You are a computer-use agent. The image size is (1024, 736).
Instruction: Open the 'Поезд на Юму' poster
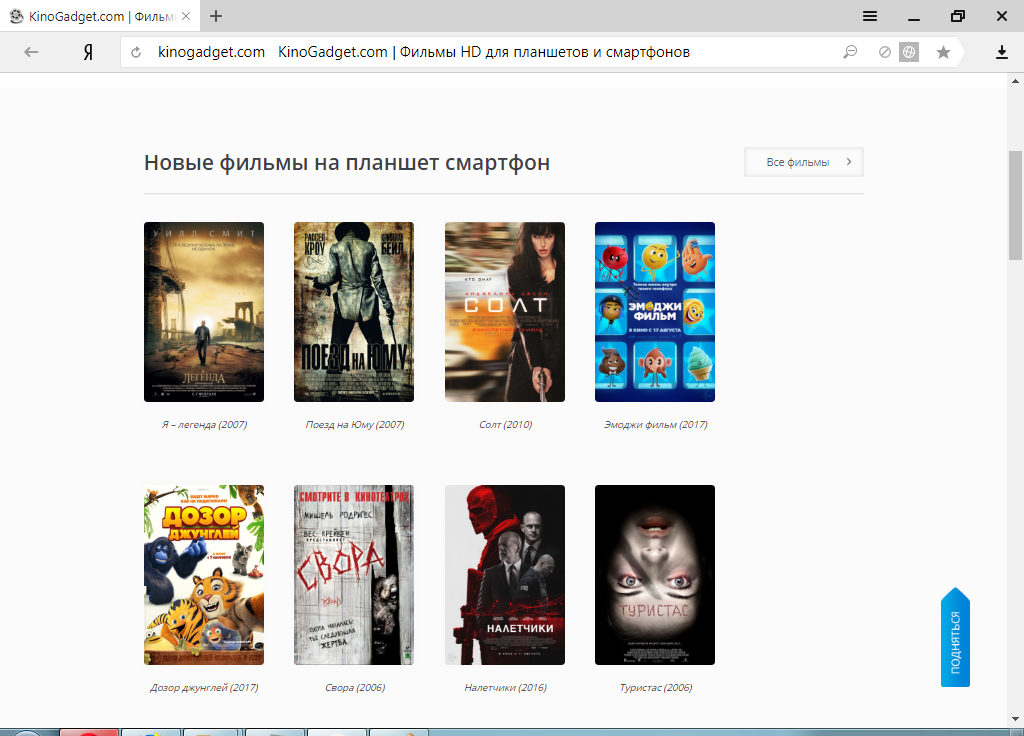[354, 312]
